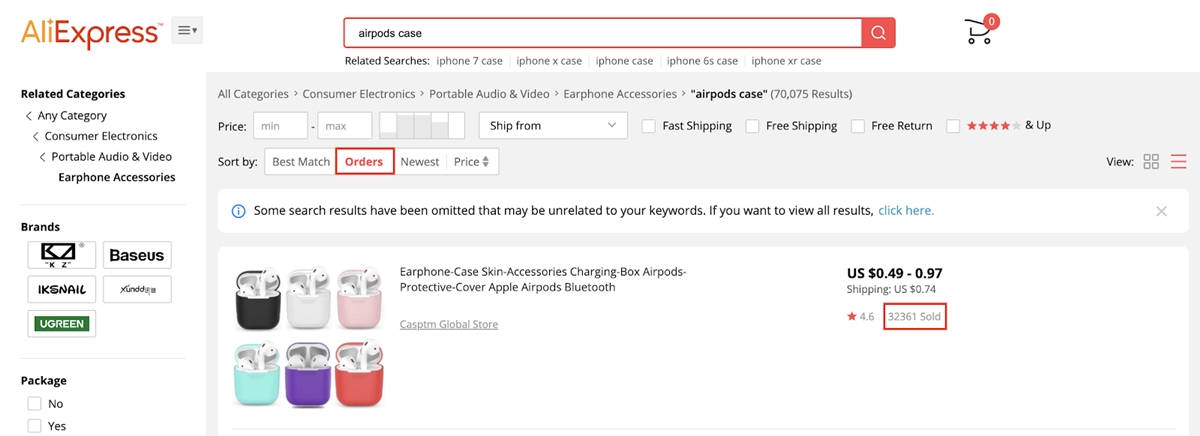Visit Casptm Global Store
Image resolution: width=1200 pixels, height=436 pixels.
tap(448, 324)
